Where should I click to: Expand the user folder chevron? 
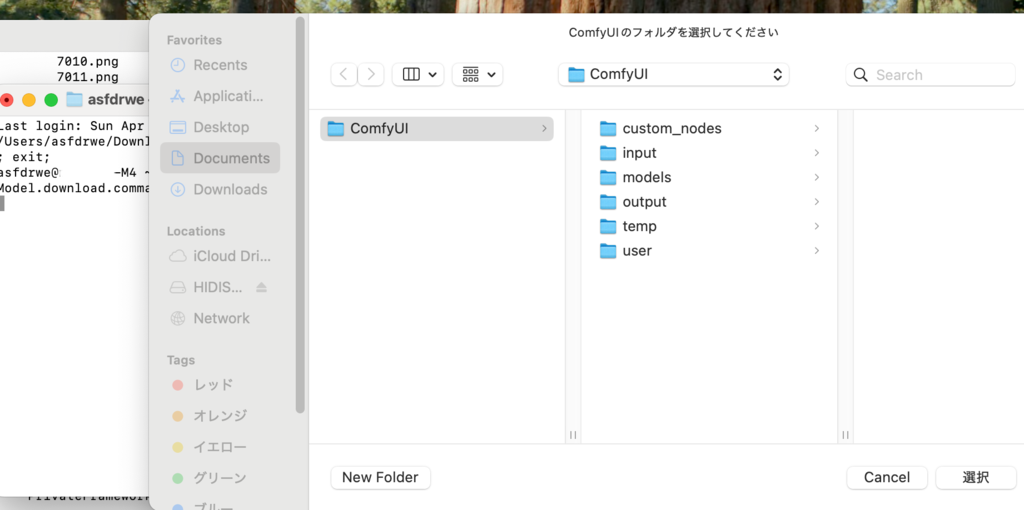[x=816, y=251]
